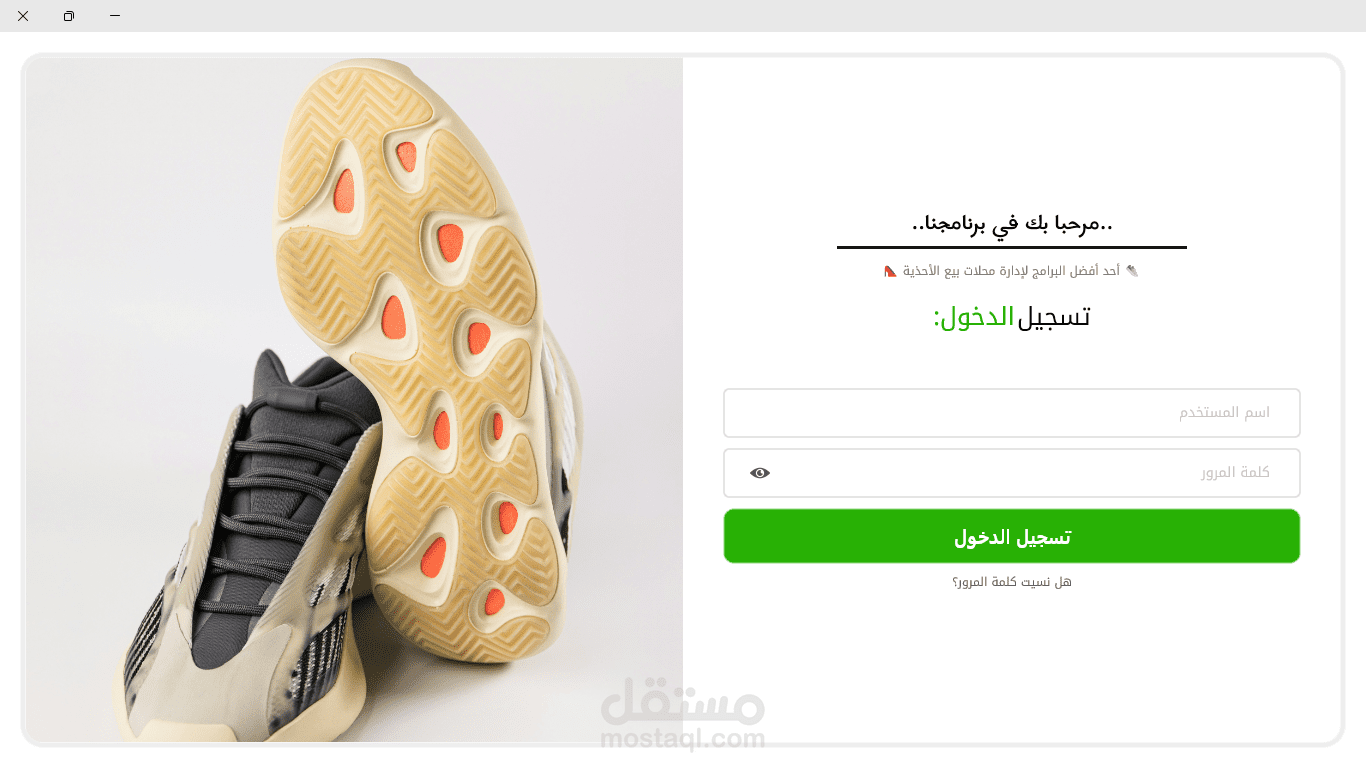Open the هل نسيت كلمة المرور؟ link
The width and height of the screenshot is (1366, 768).
click(1012, 582)
